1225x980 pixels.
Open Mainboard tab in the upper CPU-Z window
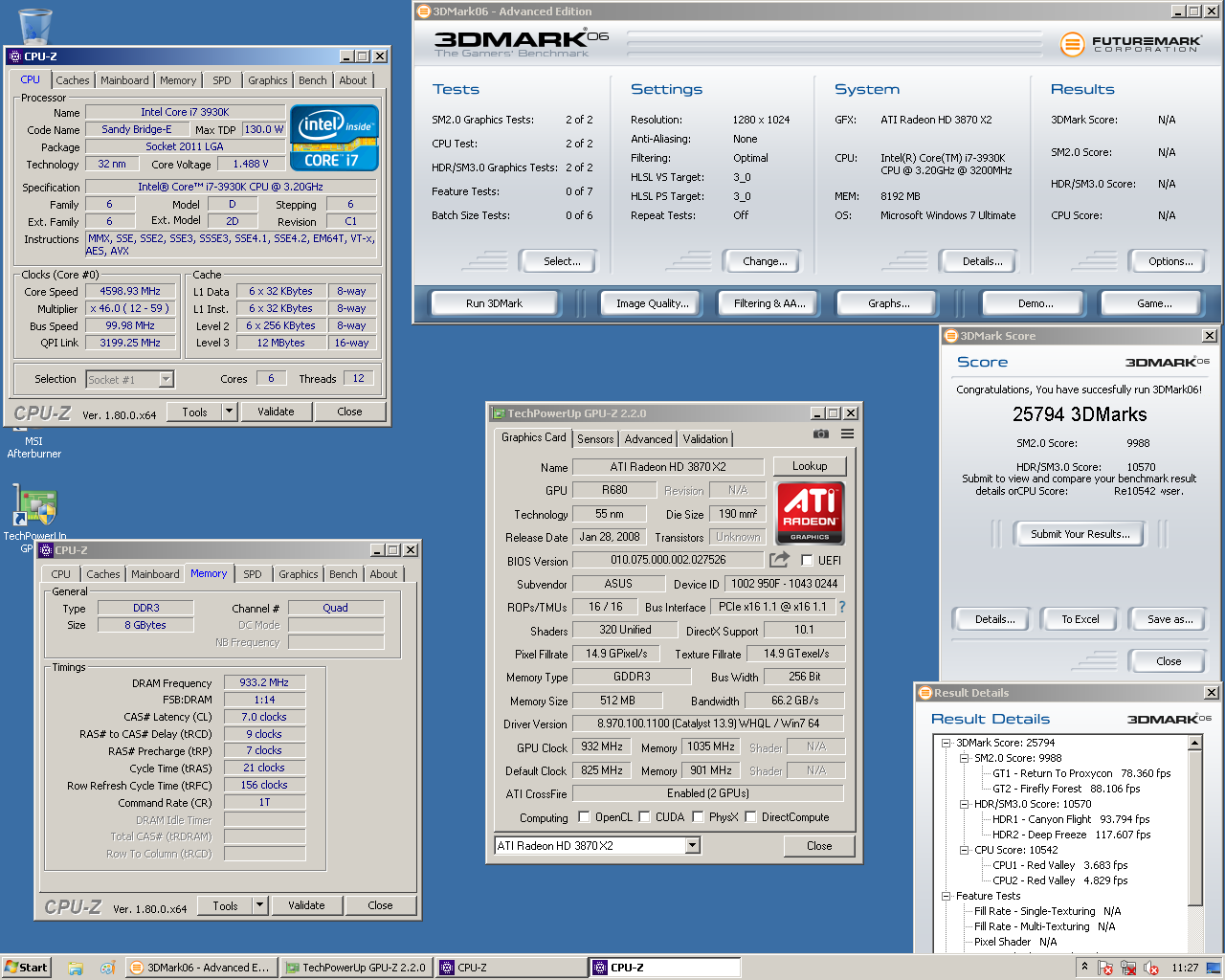[x=124, y=80]
